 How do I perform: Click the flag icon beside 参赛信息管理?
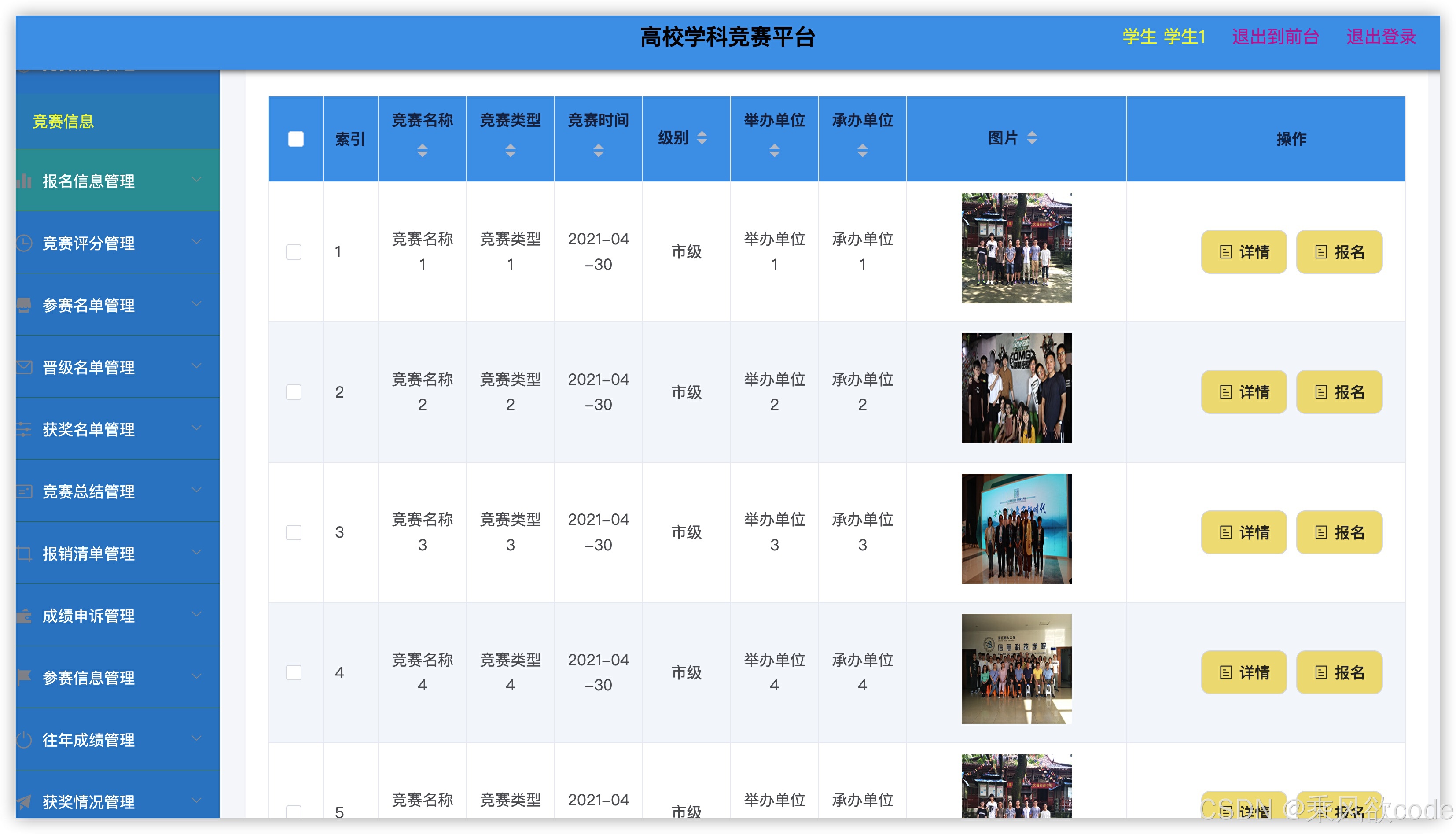pyautogui.click(x=24, y=677)
